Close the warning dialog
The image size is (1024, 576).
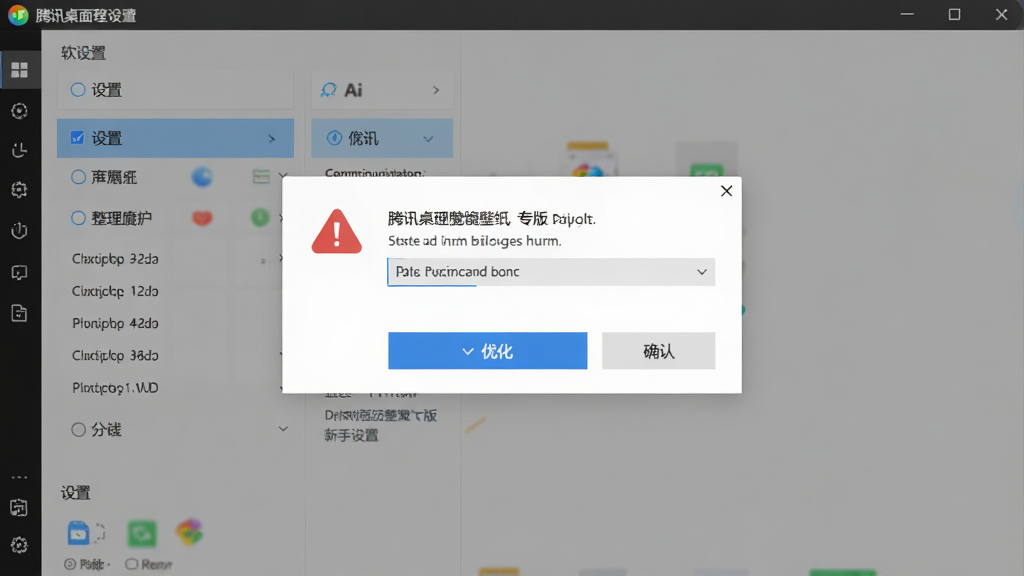coord(726,191)
